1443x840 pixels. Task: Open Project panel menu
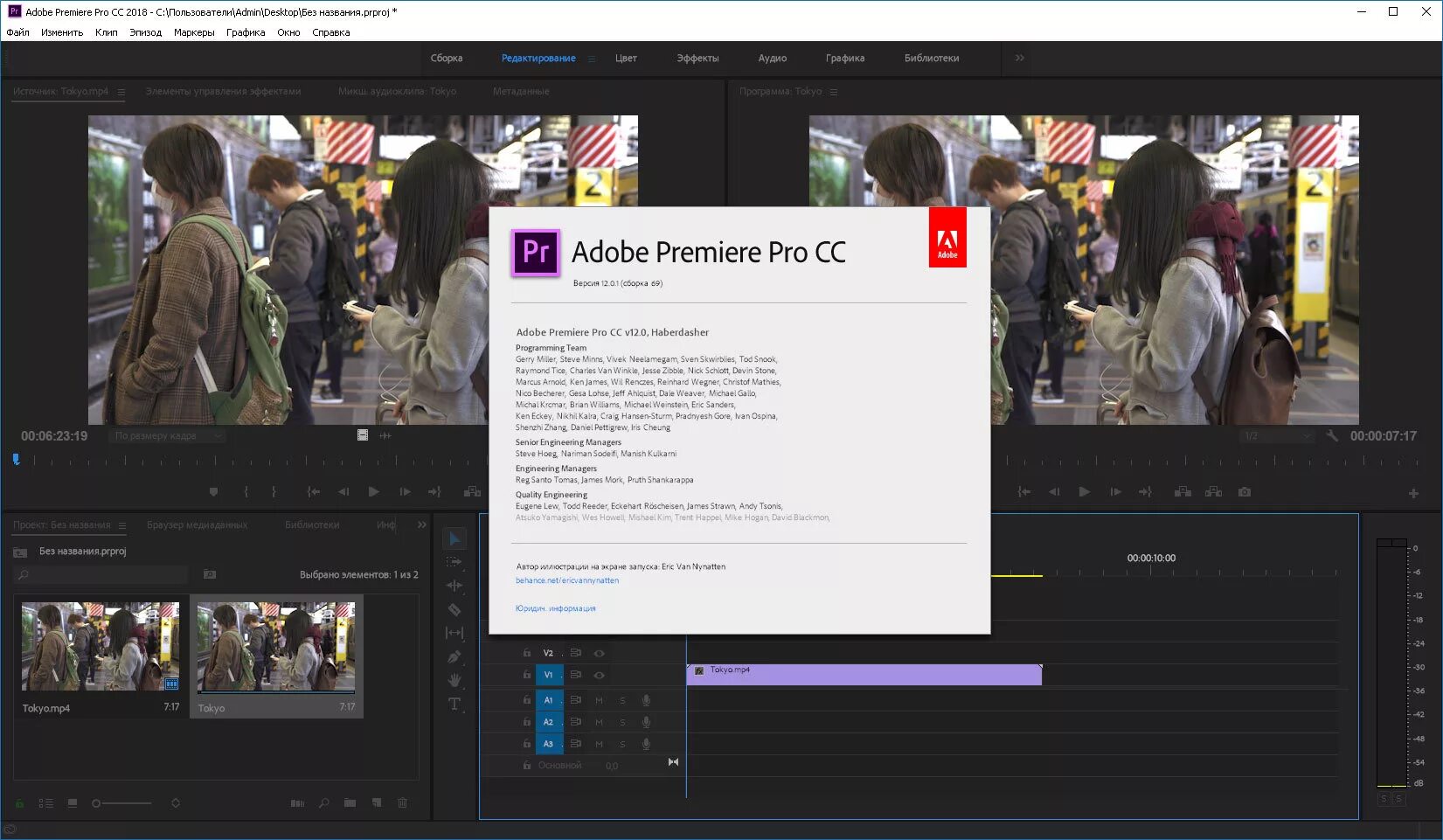[122, 525]
